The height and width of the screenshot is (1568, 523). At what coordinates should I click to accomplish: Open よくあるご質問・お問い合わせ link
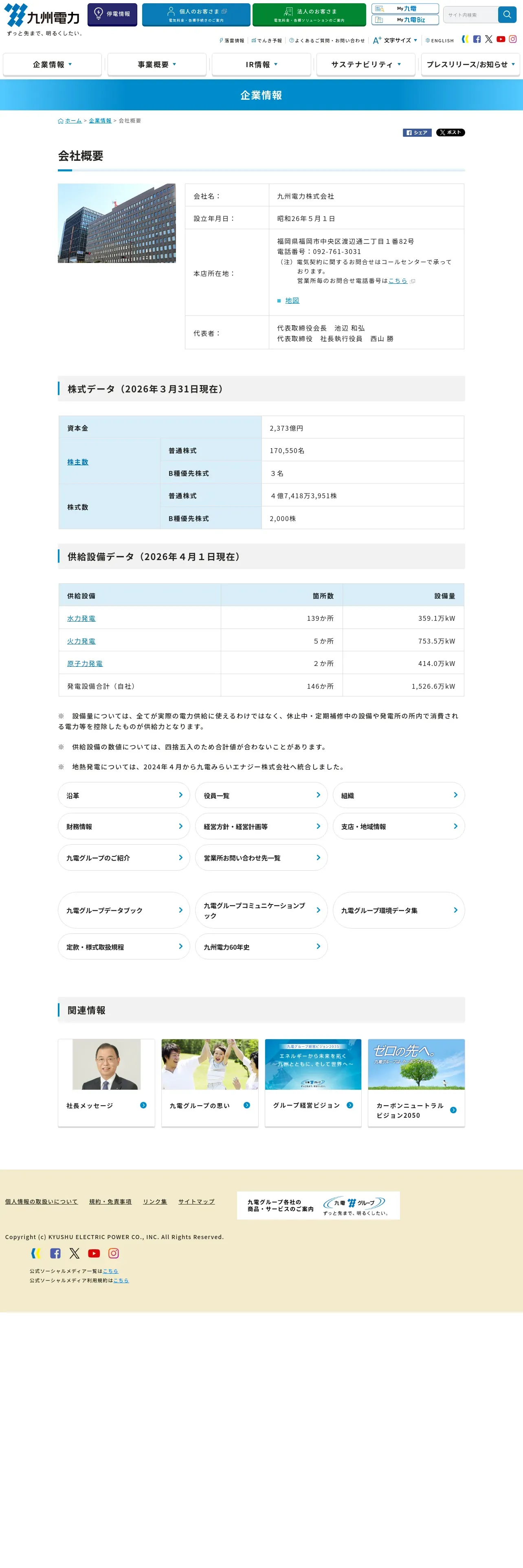point(327,41)
